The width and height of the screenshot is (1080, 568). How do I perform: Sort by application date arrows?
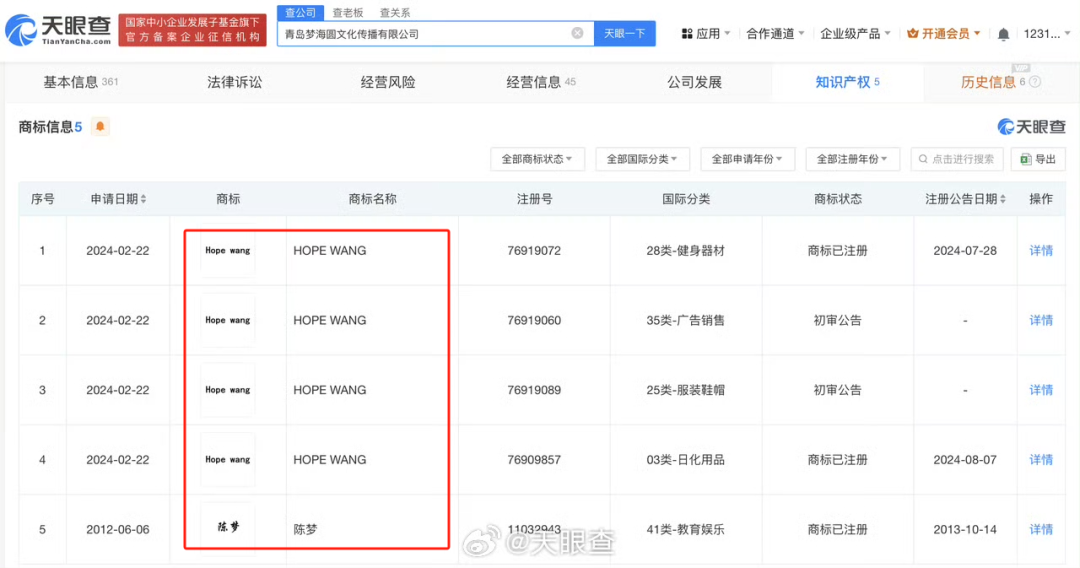click(x=143, y=199)
